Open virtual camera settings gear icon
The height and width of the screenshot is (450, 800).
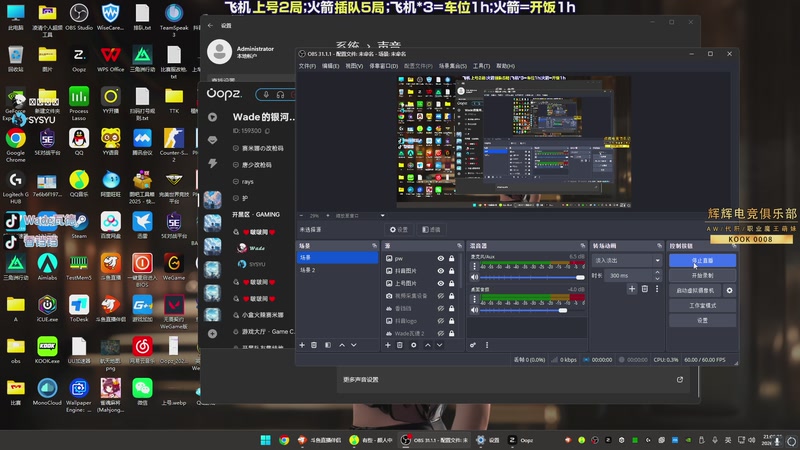[x=730, y=290]
